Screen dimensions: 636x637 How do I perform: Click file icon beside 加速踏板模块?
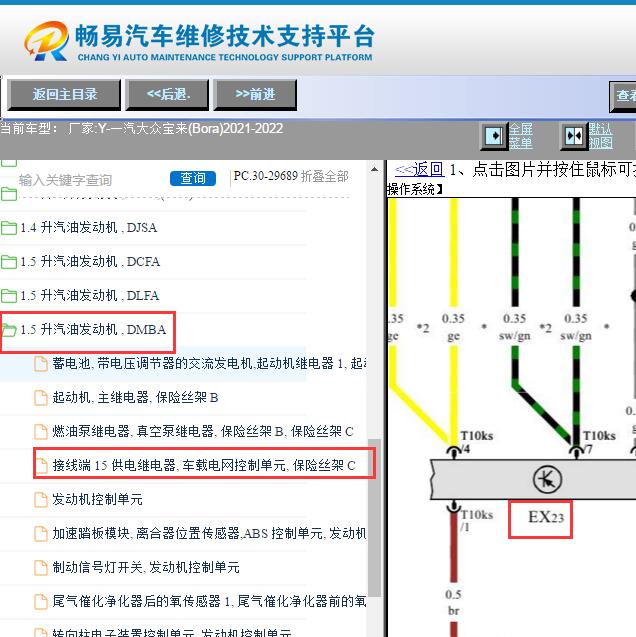[x=41, y=533]
